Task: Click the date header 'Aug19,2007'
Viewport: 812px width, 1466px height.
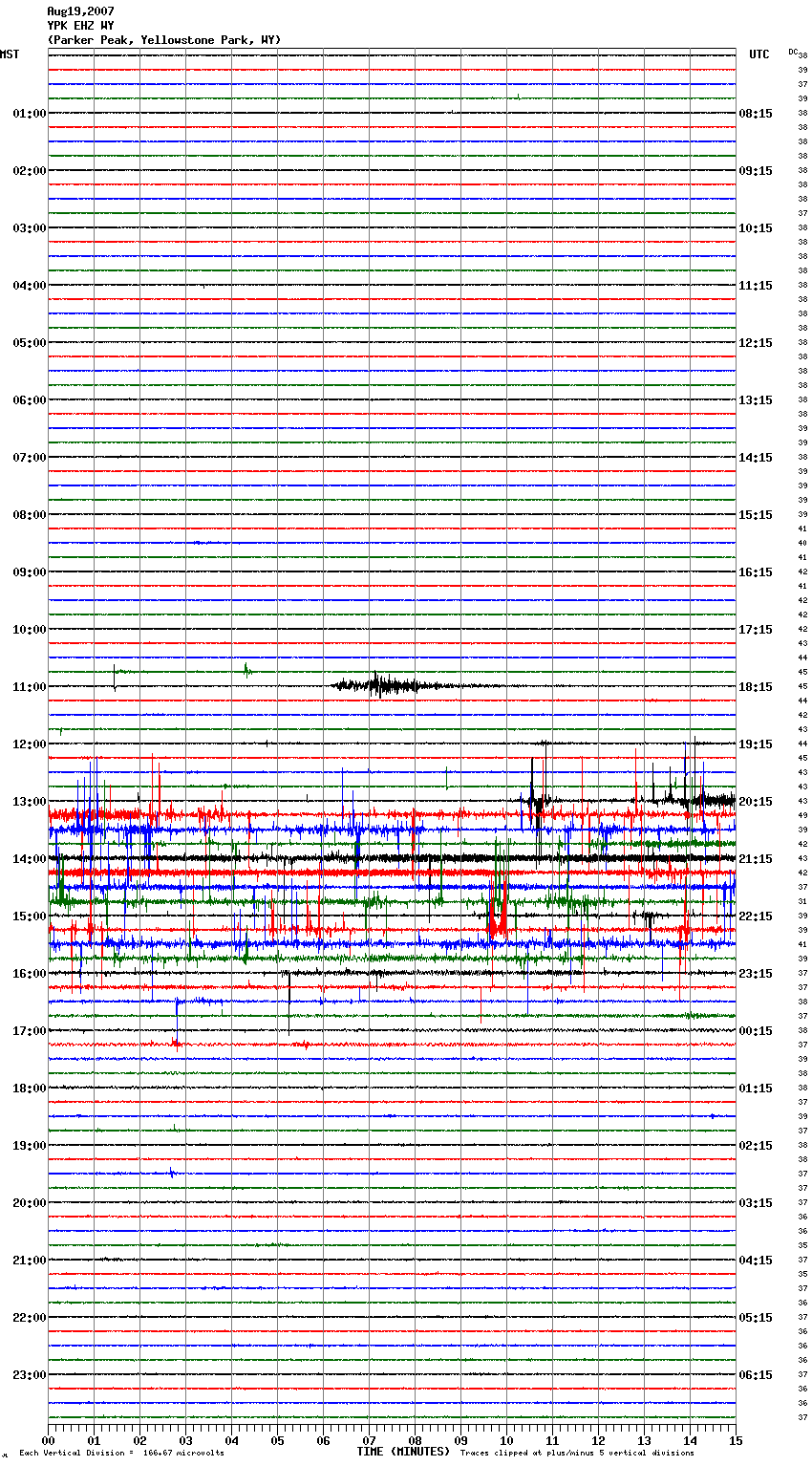Action: point(80,11)
